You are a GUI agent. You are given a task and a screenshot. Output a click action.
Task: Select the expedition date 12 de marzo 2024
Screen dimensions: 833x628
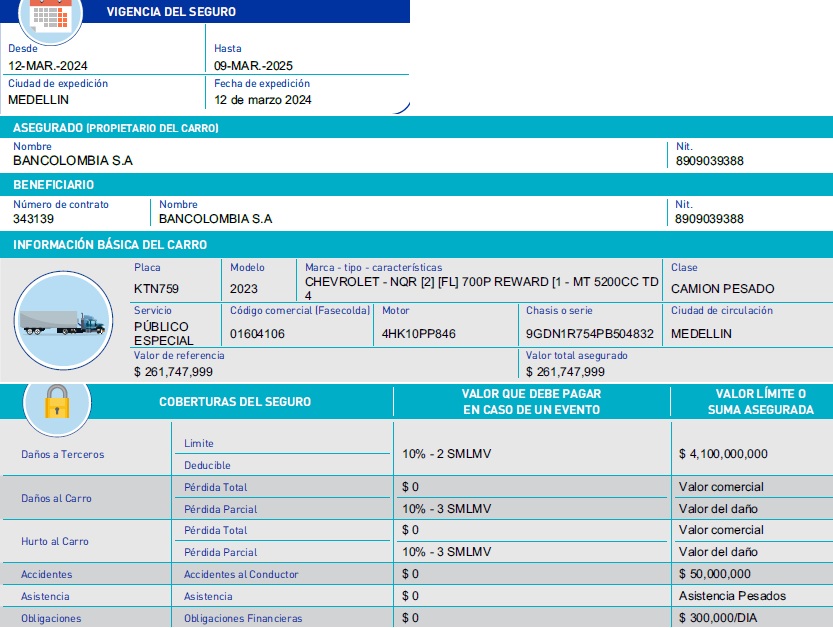(262, 100)
